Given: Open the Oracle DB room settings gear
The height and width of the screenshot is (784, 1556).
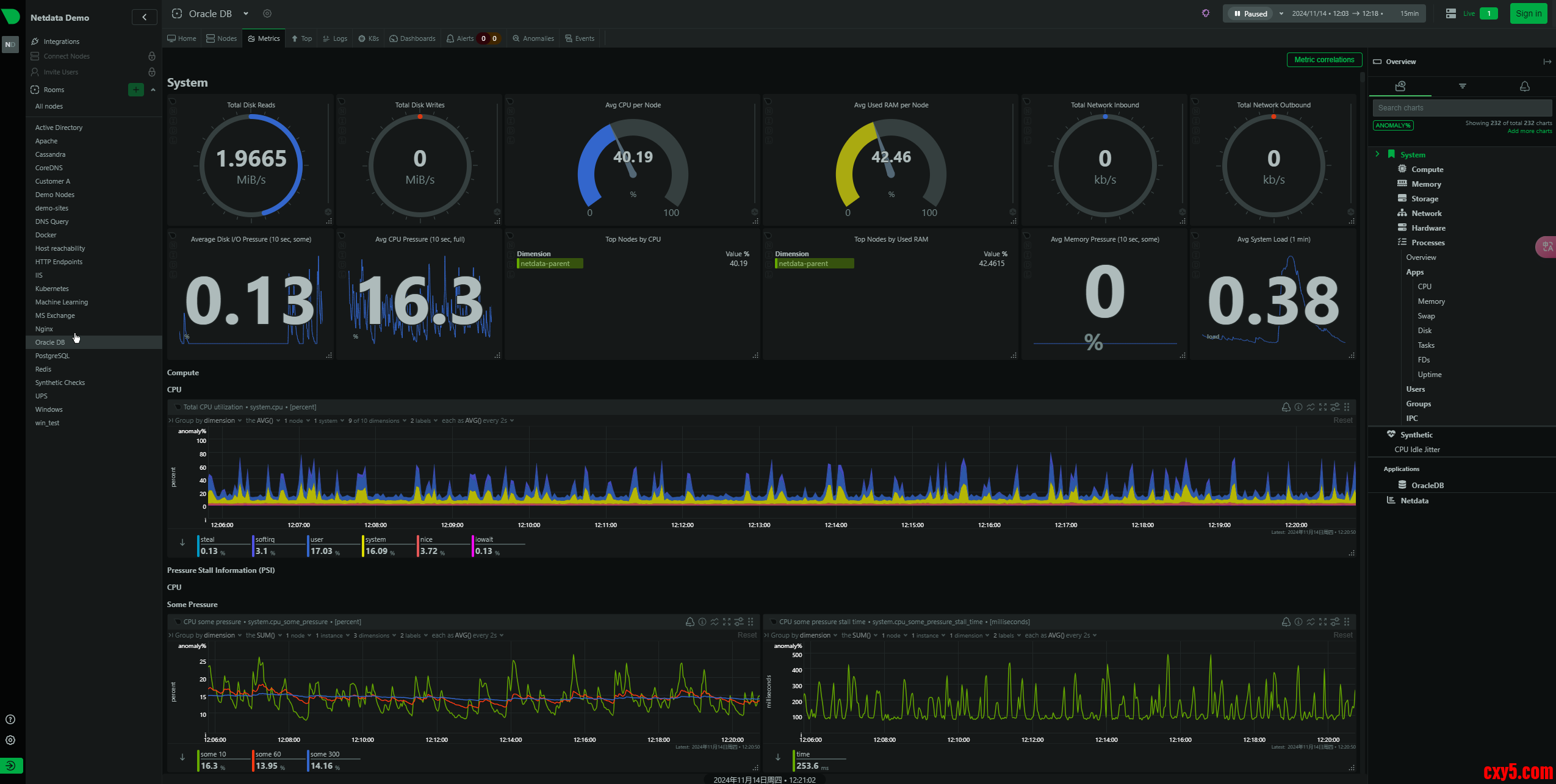Looking at the screenshot, I should click(267, 13).
